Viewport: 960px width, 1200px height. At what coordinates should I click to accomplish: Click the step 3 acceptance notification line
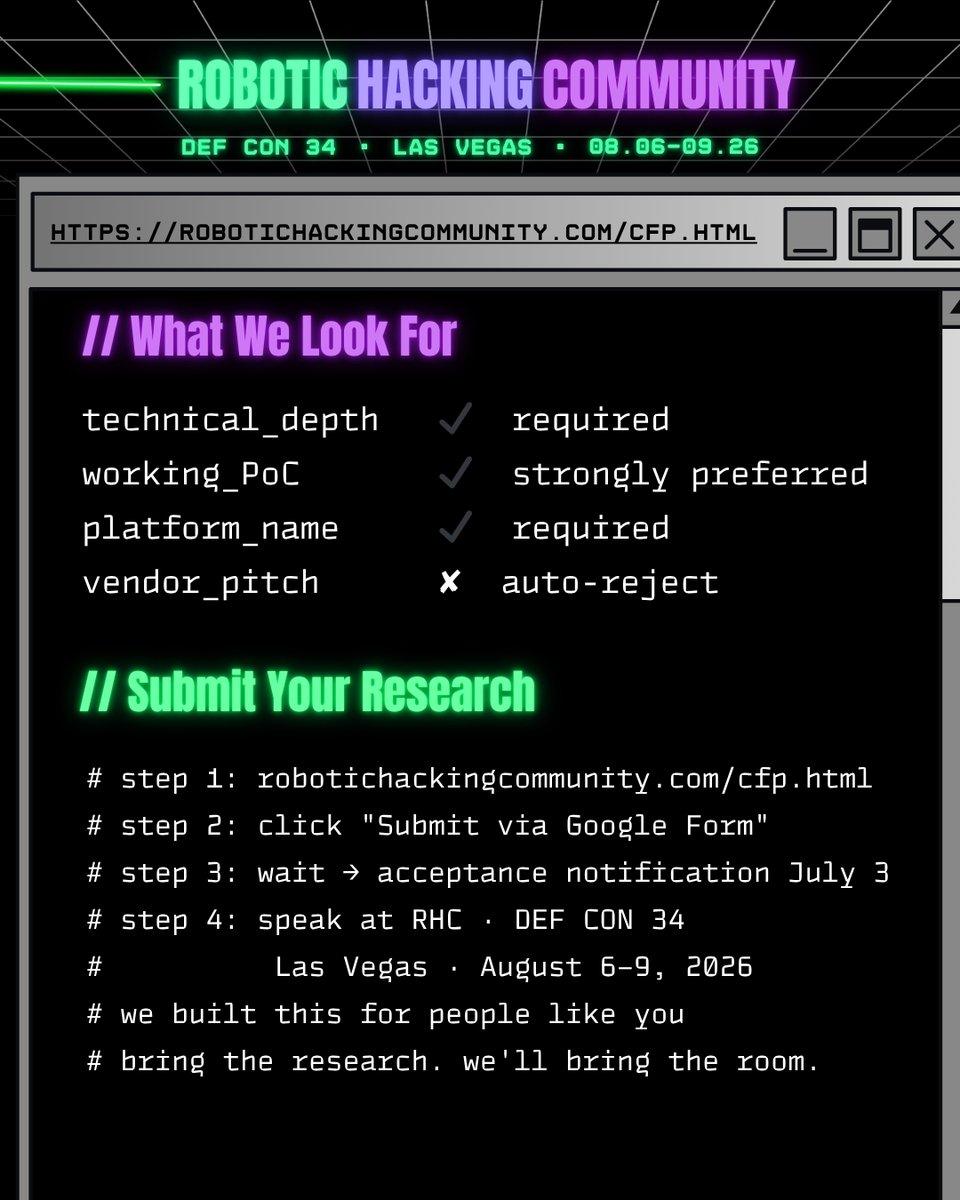(488, 873)
